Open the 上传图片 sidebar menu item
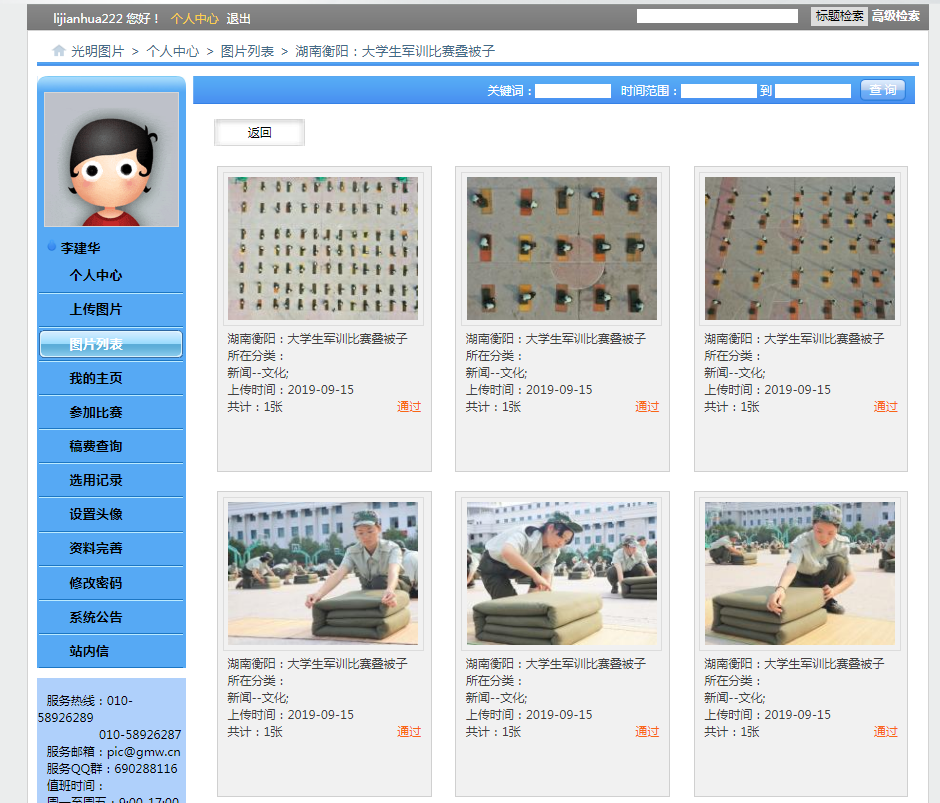The width and height of the screenshot is (940, 803). 96,310
